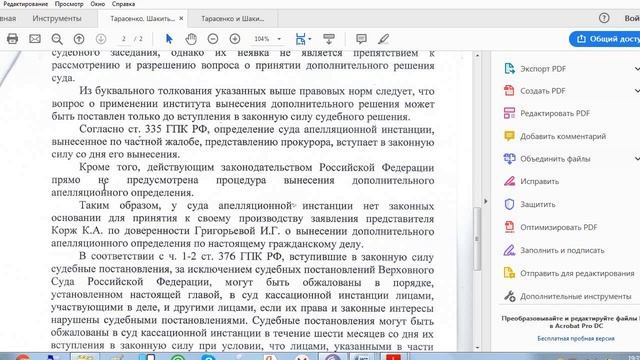Expand Создать PDF chevron
Screen dimensions: 640x360
click(x=637, y=91)
